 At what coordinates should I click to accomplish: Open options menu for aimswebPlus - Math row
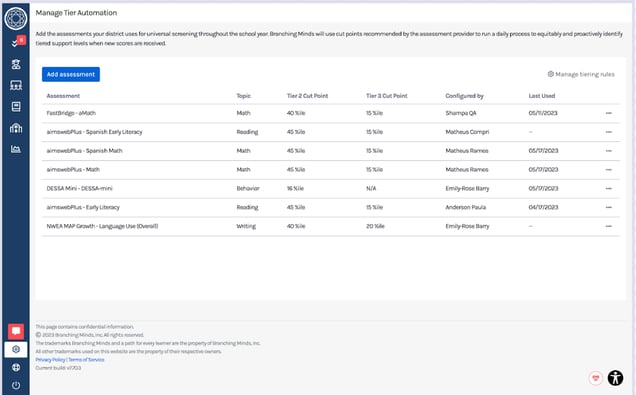click(608, 170)
